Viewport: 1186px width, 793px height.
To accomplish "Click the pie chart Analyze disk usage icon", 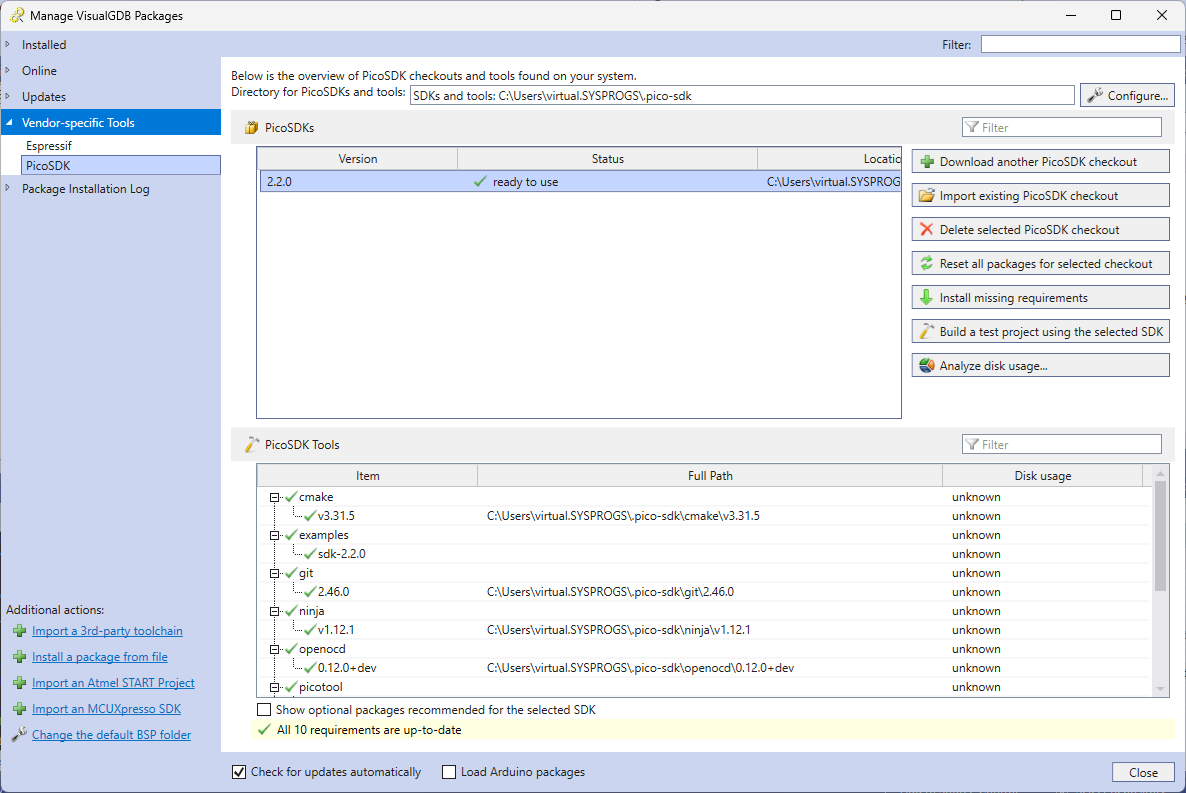I will (927, 366).
